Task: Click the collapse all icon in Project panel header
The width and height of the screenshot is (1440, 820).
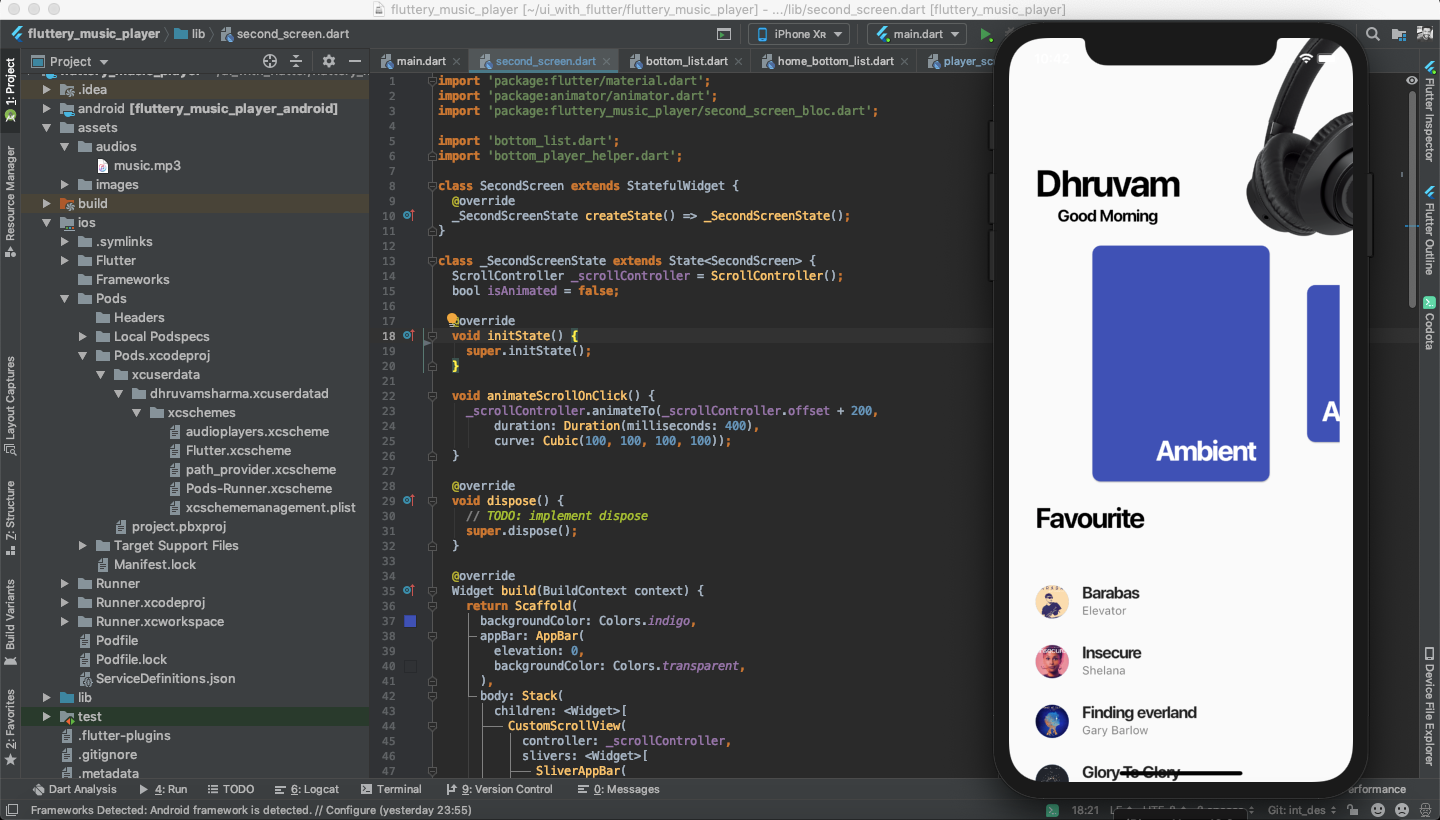Action: 298,61
